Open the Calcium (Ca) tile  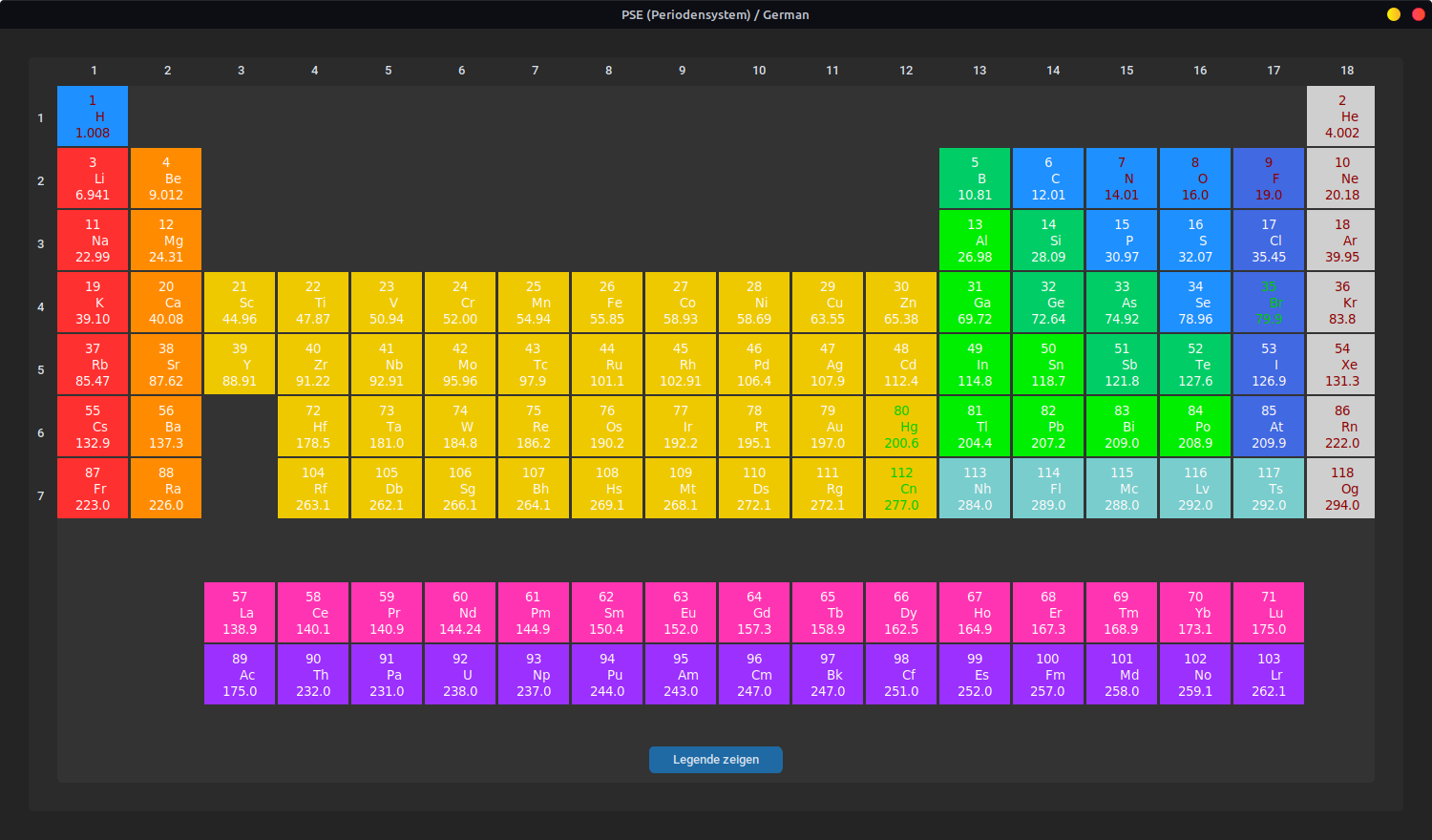pos(166,303)
